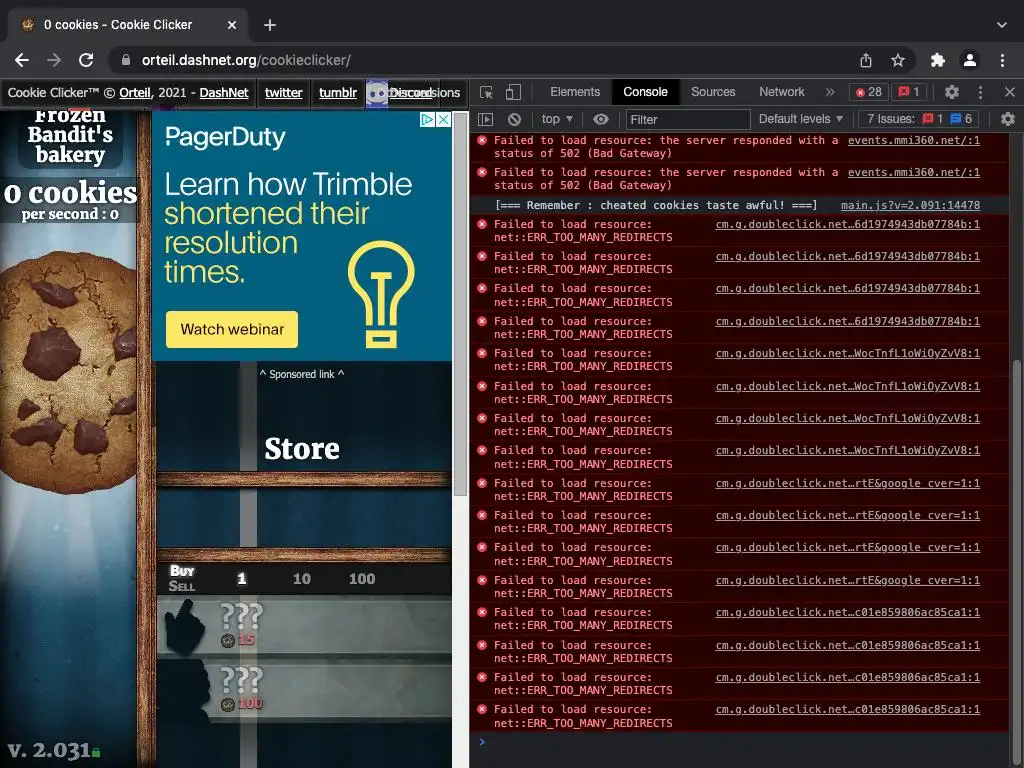1024x768 pixels.
Task: Open the tab search chevron at top right
Action: click(1002, 25)
